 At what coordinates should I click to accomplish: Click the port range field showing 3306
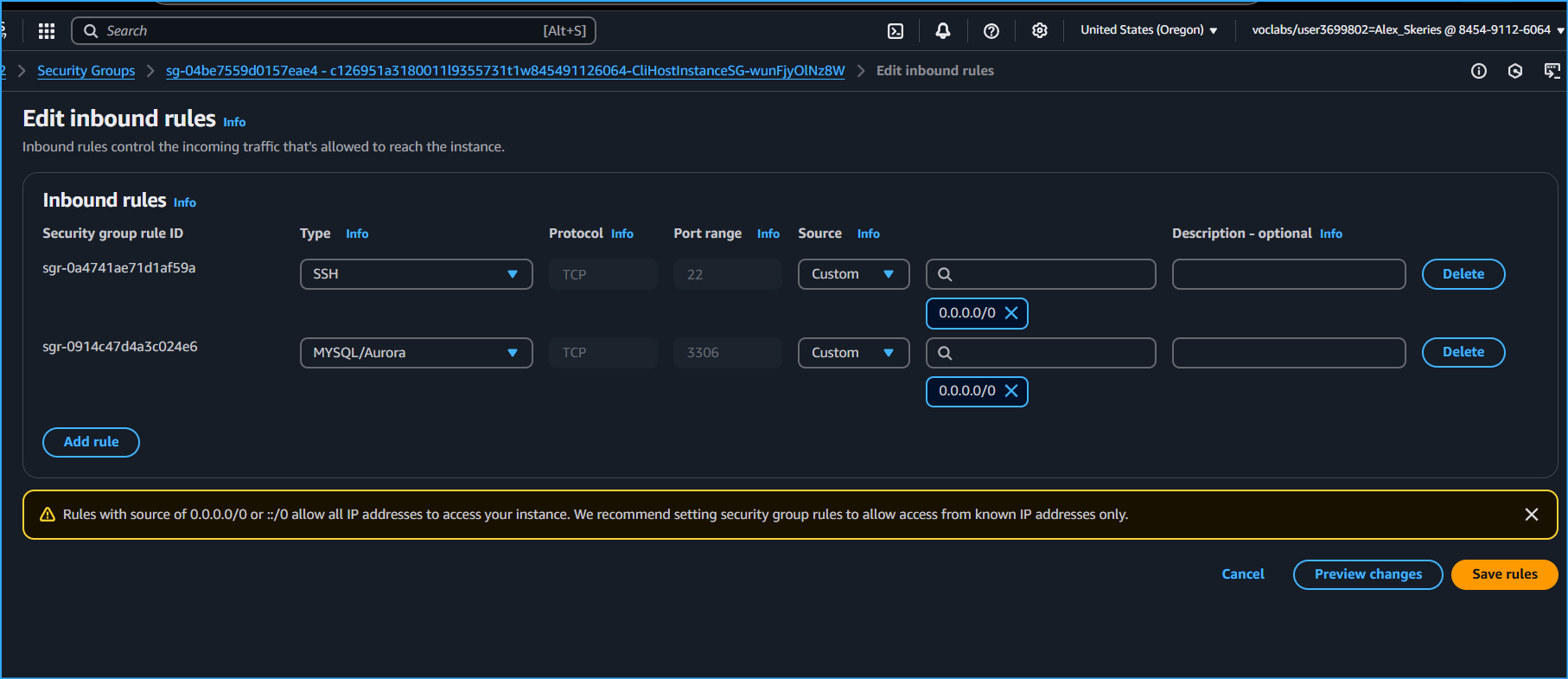(x=728, y=353)
